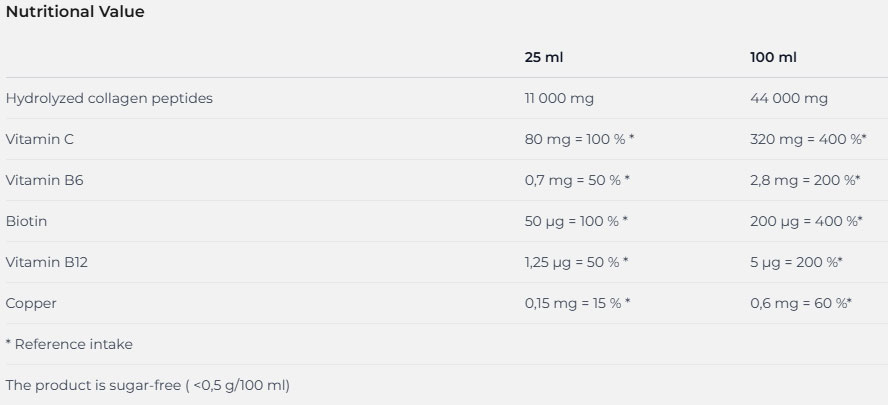Click the 44 000 mg value
Viewport: 888px width, 405px height.
point(789,98)
